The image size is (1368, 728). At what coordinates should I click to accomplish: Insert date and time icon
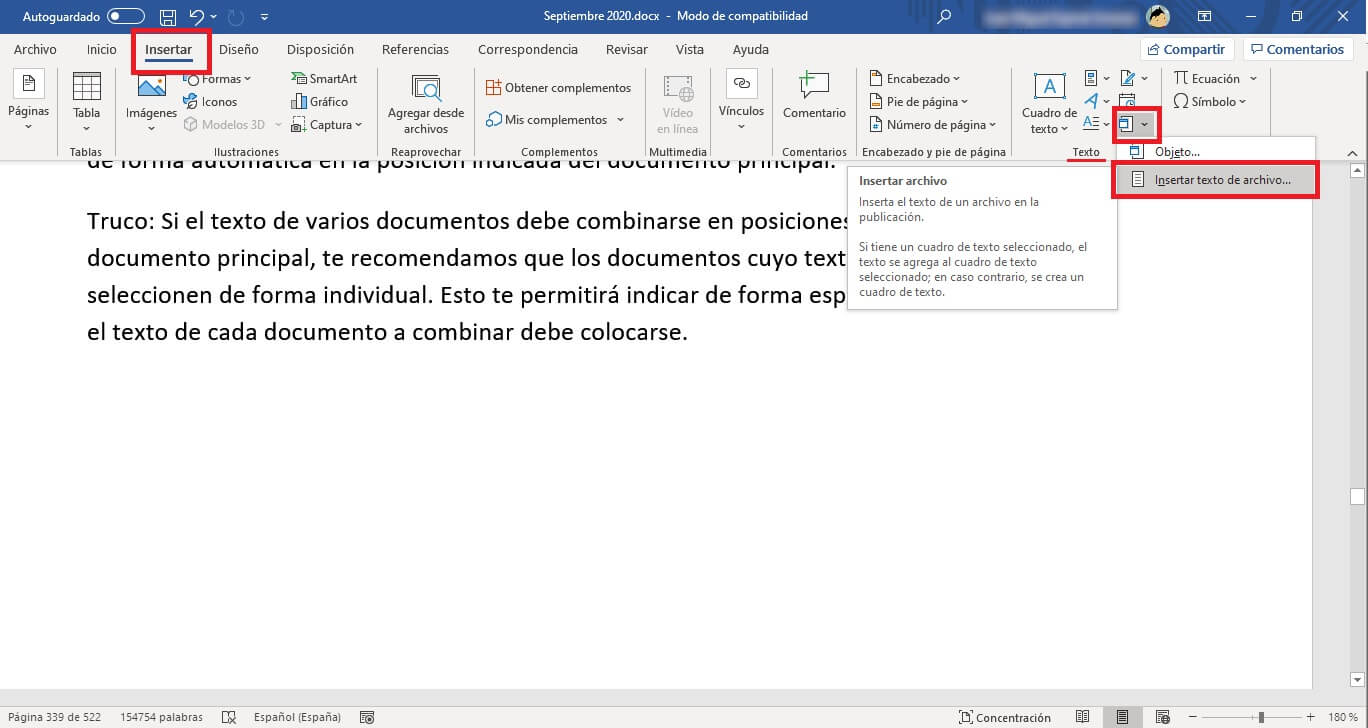[x=1127, y=101]
